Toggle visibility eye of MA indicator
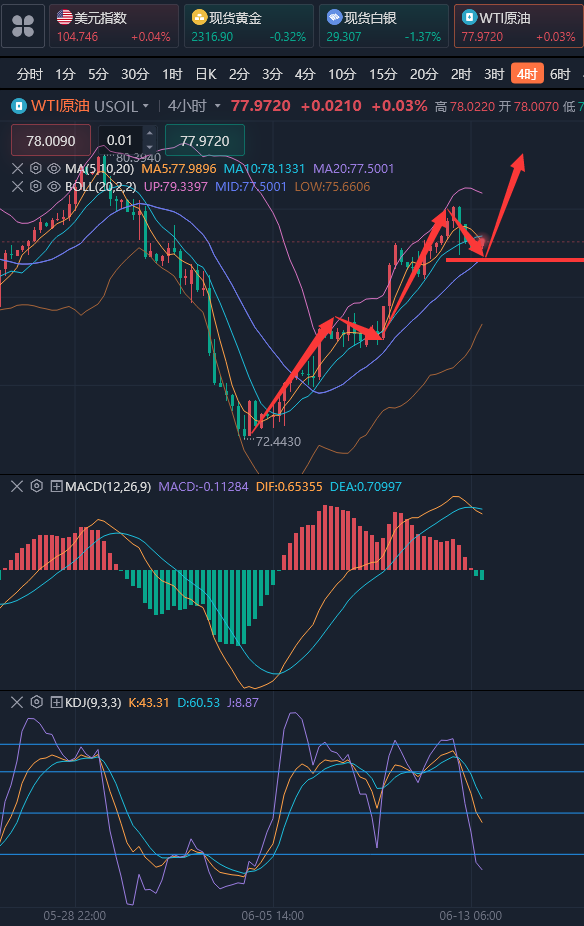The height and width of the screenshot is (926, 584). coord(54,168)
